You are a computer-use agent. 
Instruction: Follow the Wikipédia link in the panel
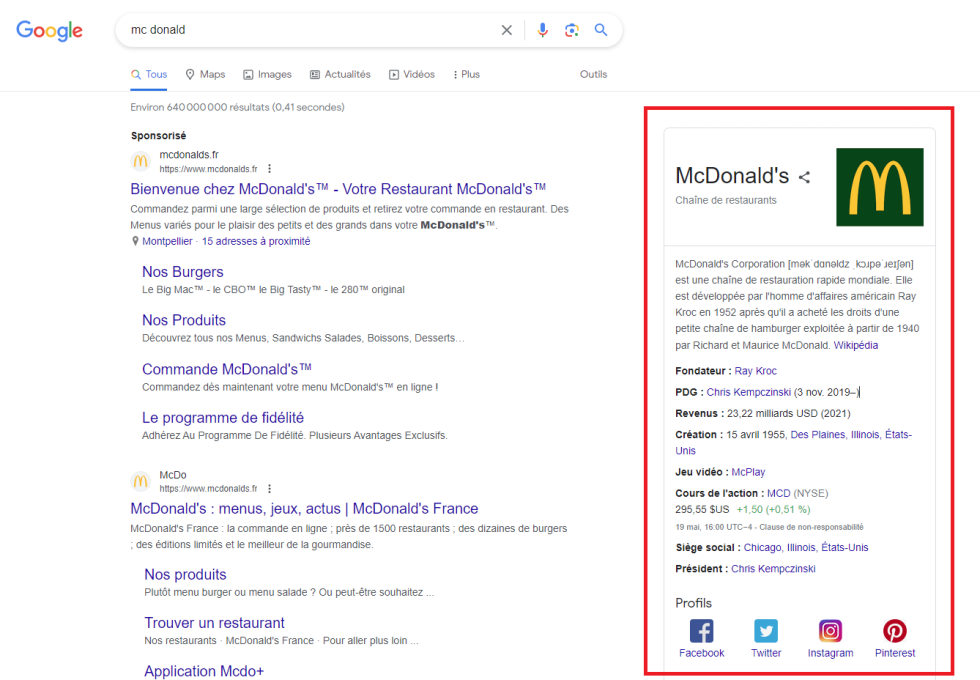[856, 345]
